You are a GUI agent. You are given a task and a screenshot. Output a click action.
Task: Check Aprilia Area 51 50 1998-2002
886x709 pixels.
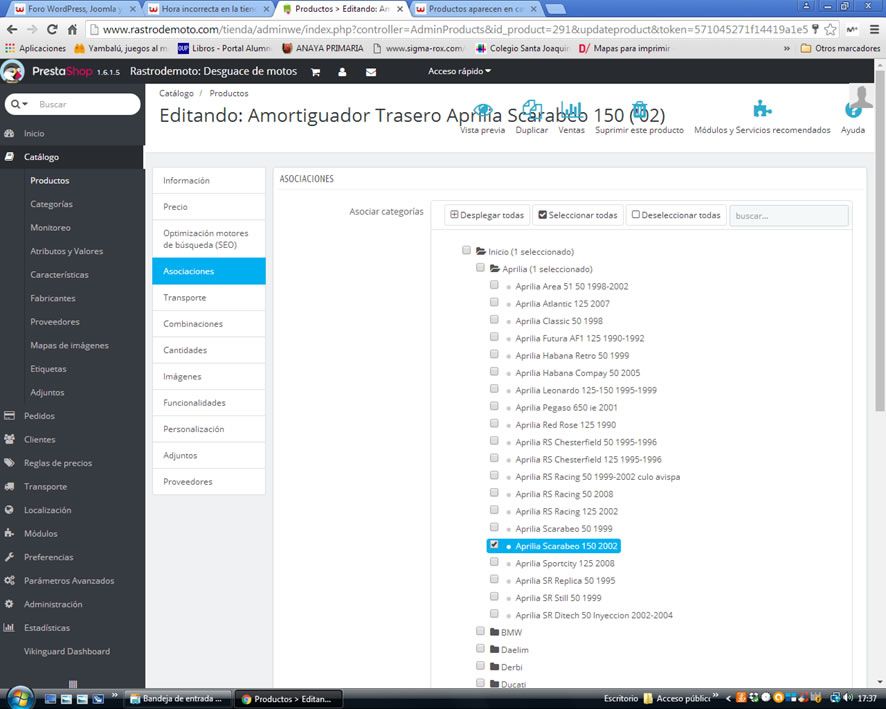pos(494,285)
